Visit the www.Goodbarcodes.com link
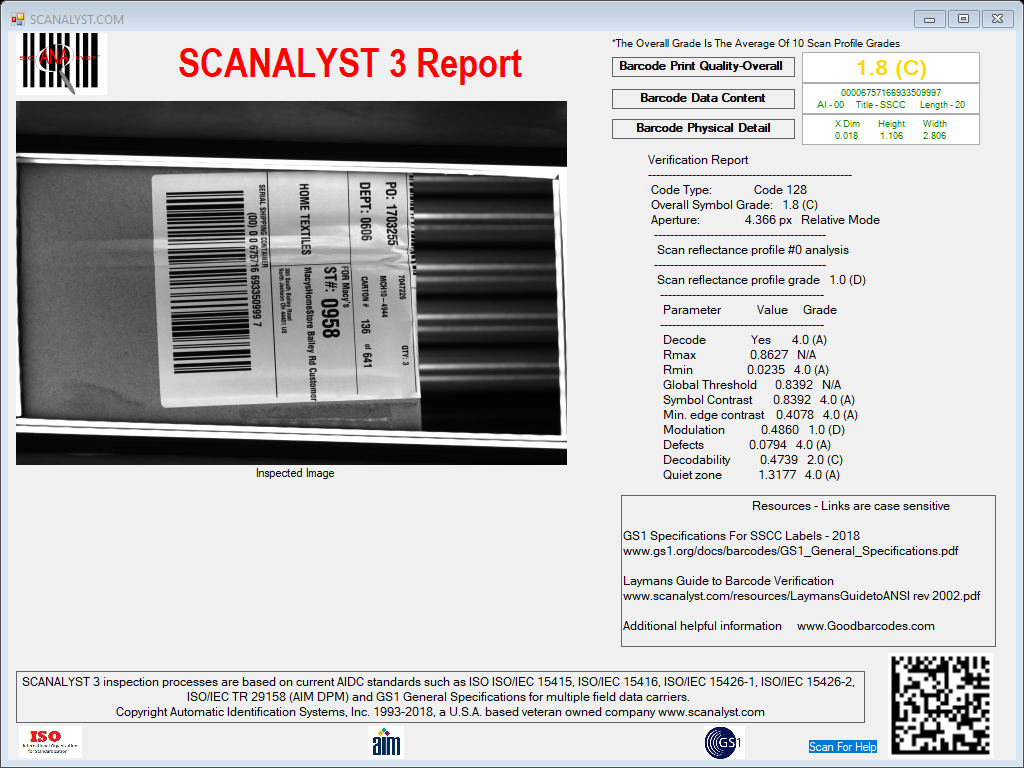This screenshot has height=768, width=1024. click(x=865, y=626)
